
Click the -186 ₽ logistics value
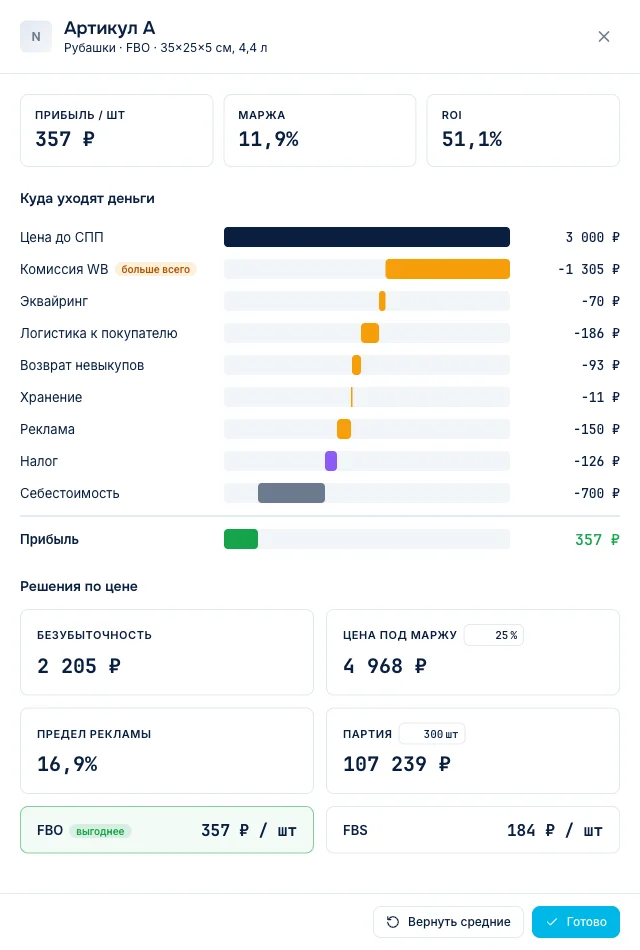(596, 333)
